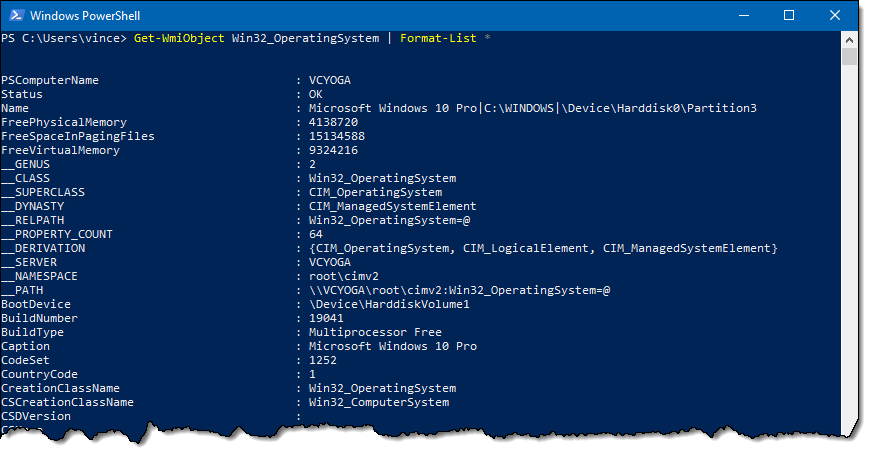Click the Status value OK

click(315, 94)
